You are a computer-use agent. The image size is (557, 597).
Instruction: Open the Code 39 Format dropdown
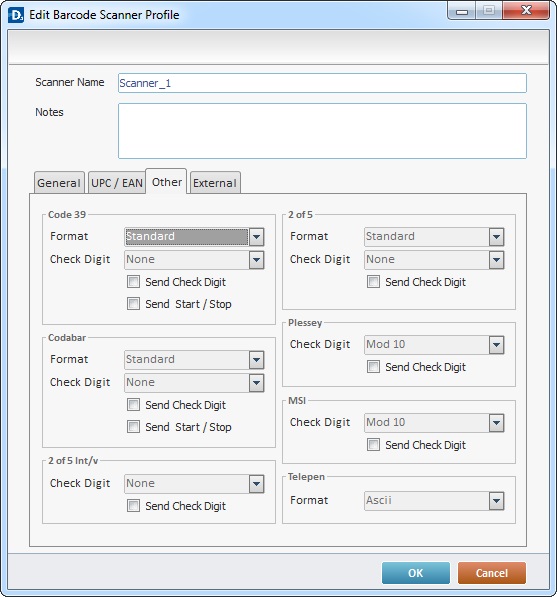194,237
